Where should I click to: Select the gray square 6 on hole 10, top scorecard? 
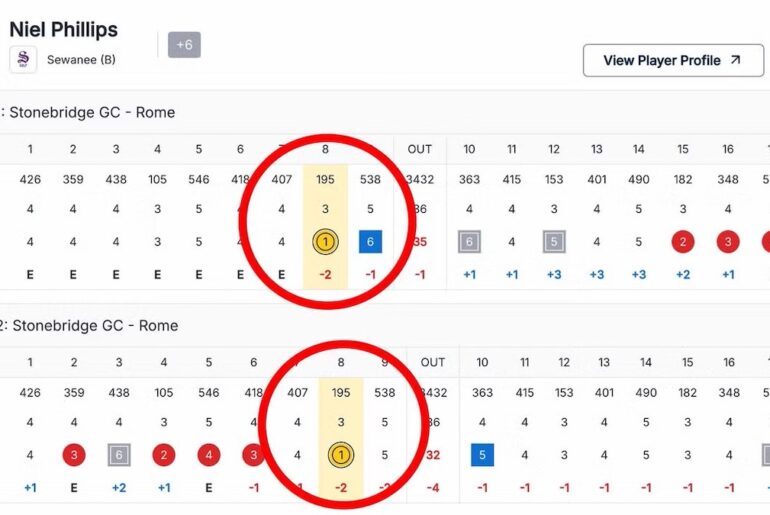point(469,241)
